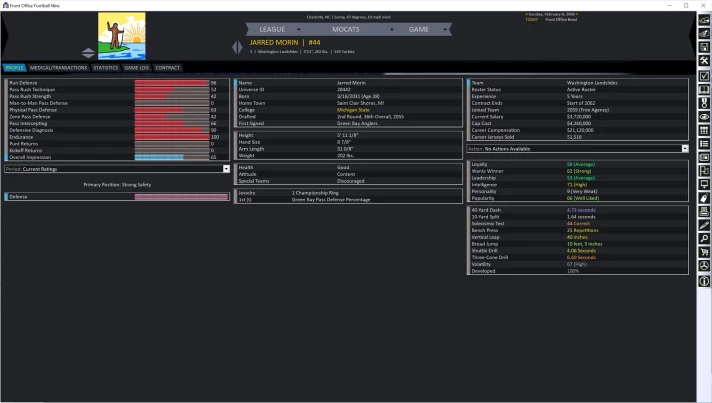Expand the LEAGUE dropdown arrow
The image size is (712, 403).
pos(298,29)
